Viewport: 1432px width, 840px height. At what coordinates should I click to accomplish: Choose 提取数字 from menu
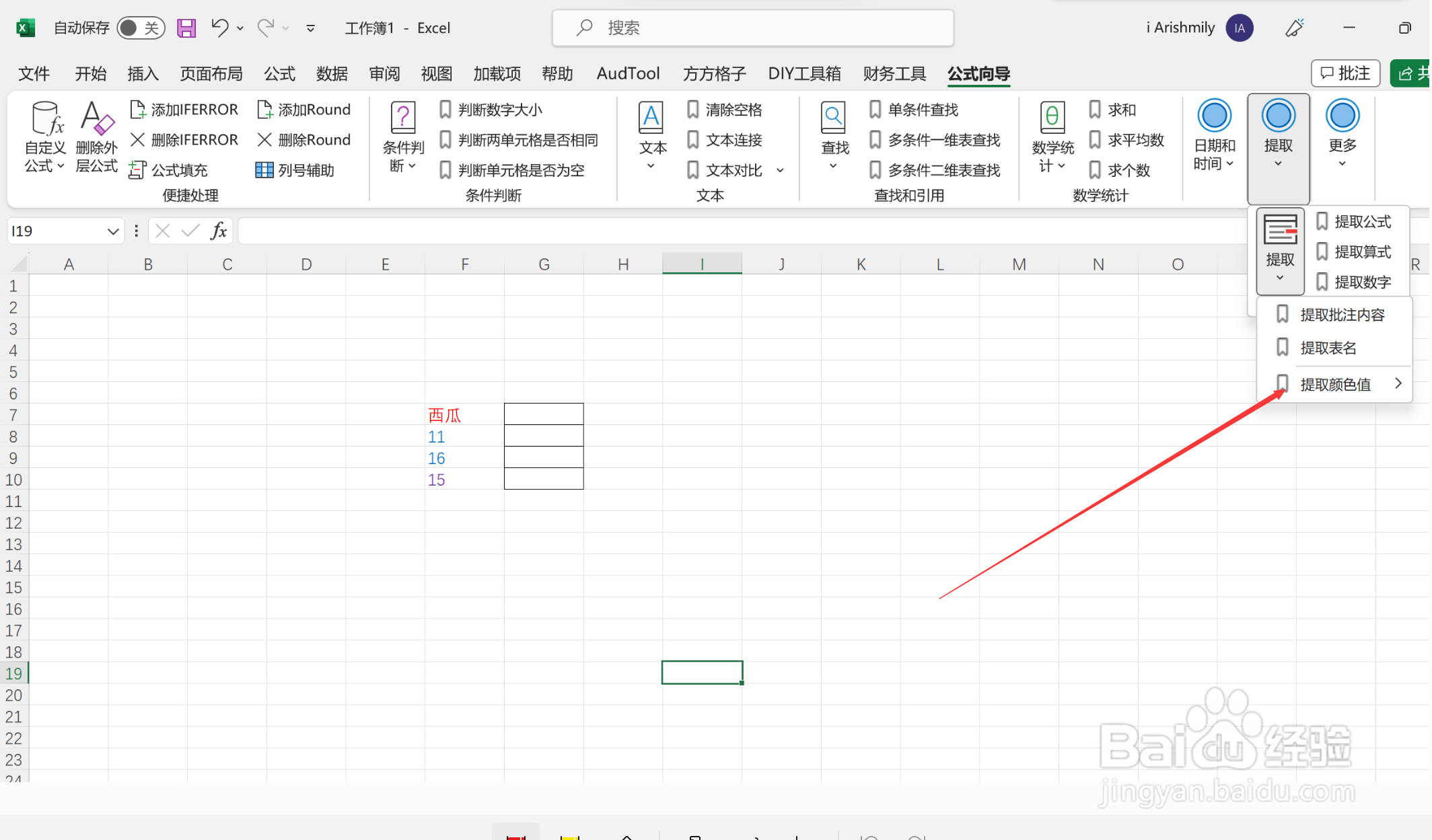pyautogui.click(x=1353, y=282)
